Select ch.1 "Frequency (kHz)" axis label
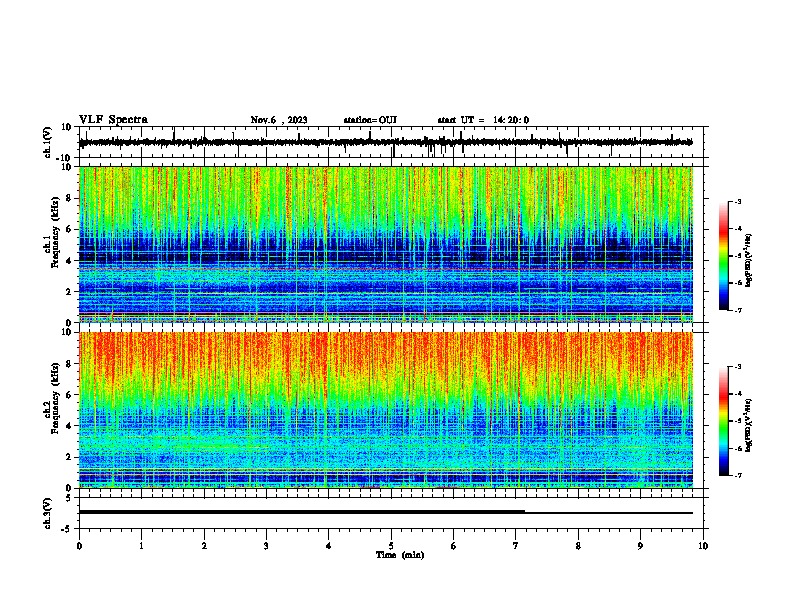792x612 pixels. click(x=56, y=233)
